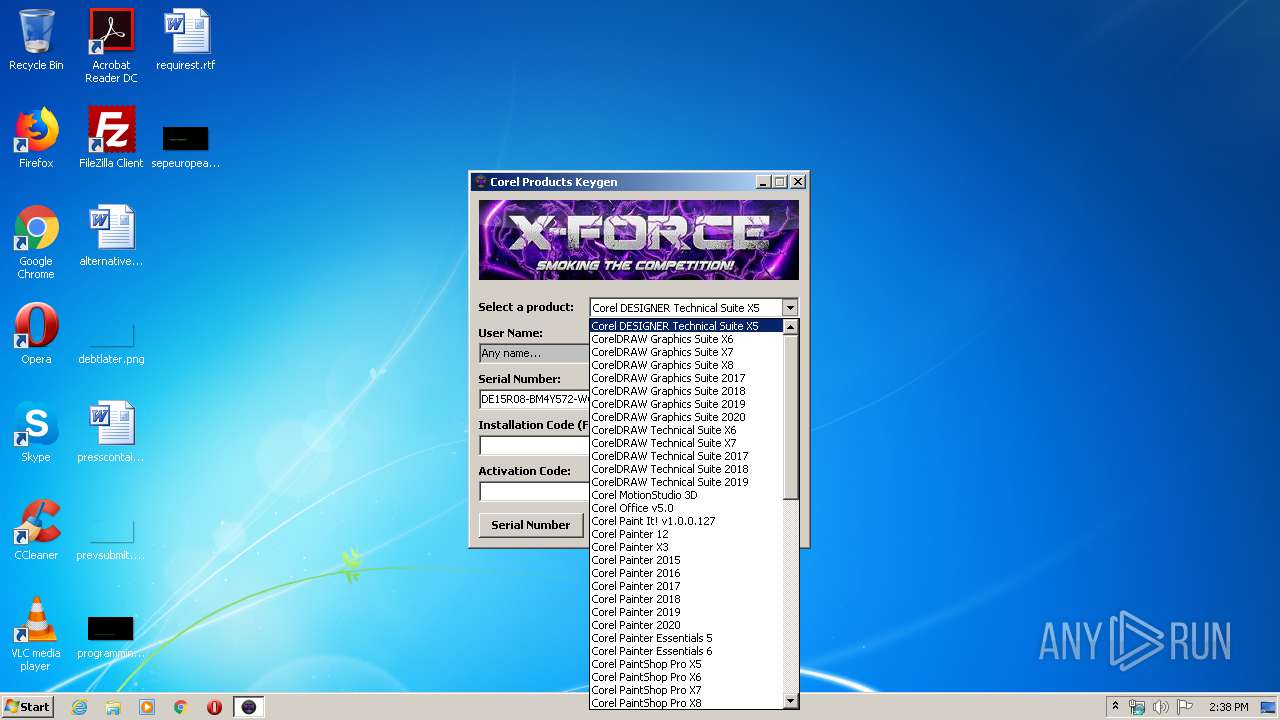Open the CCleaner desktop shortcut
This screenshot has width=1280, height=720.
tap(36, 530)
